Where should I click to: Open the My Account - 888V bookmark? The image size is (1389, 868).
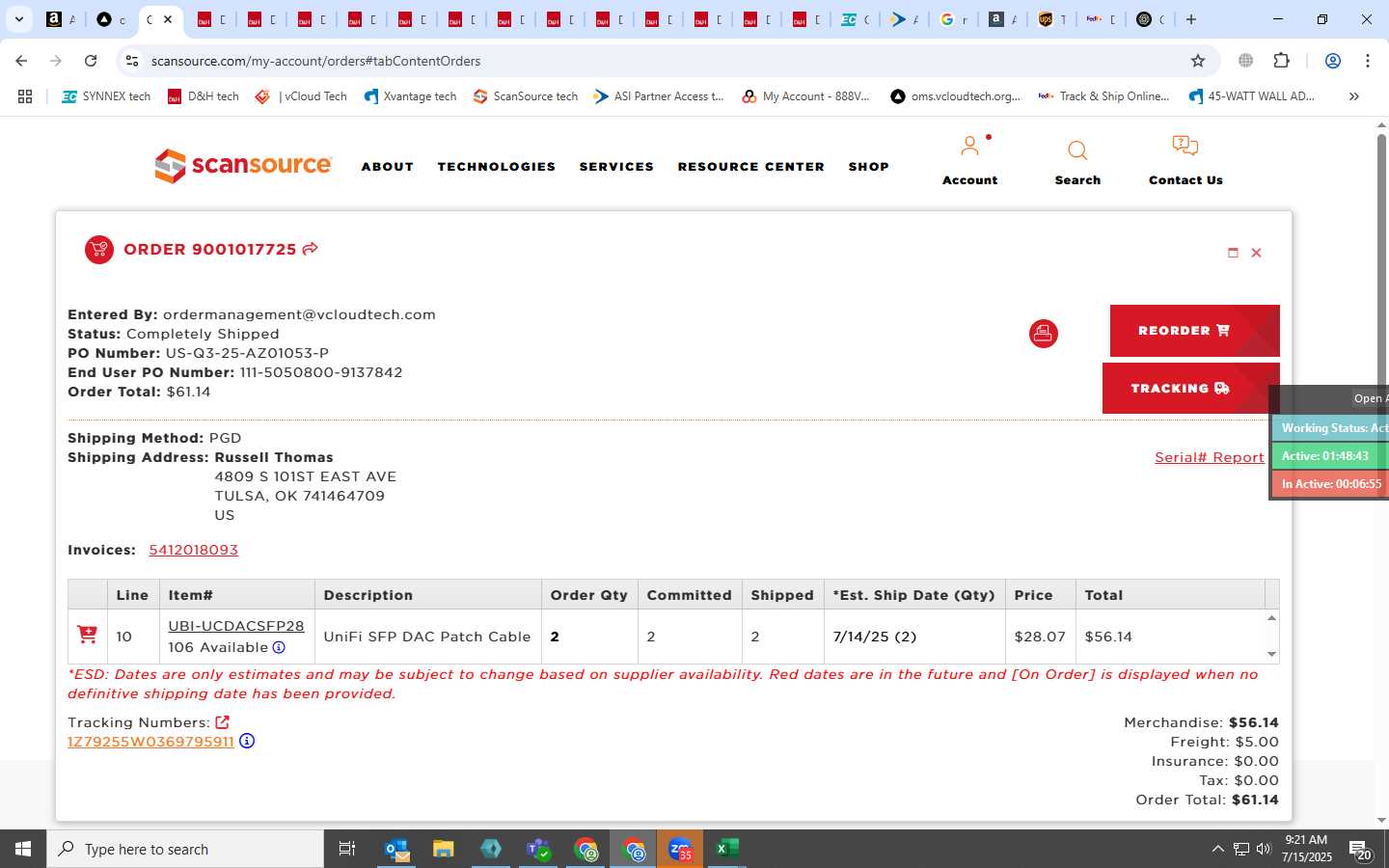[x=806, y=96]
